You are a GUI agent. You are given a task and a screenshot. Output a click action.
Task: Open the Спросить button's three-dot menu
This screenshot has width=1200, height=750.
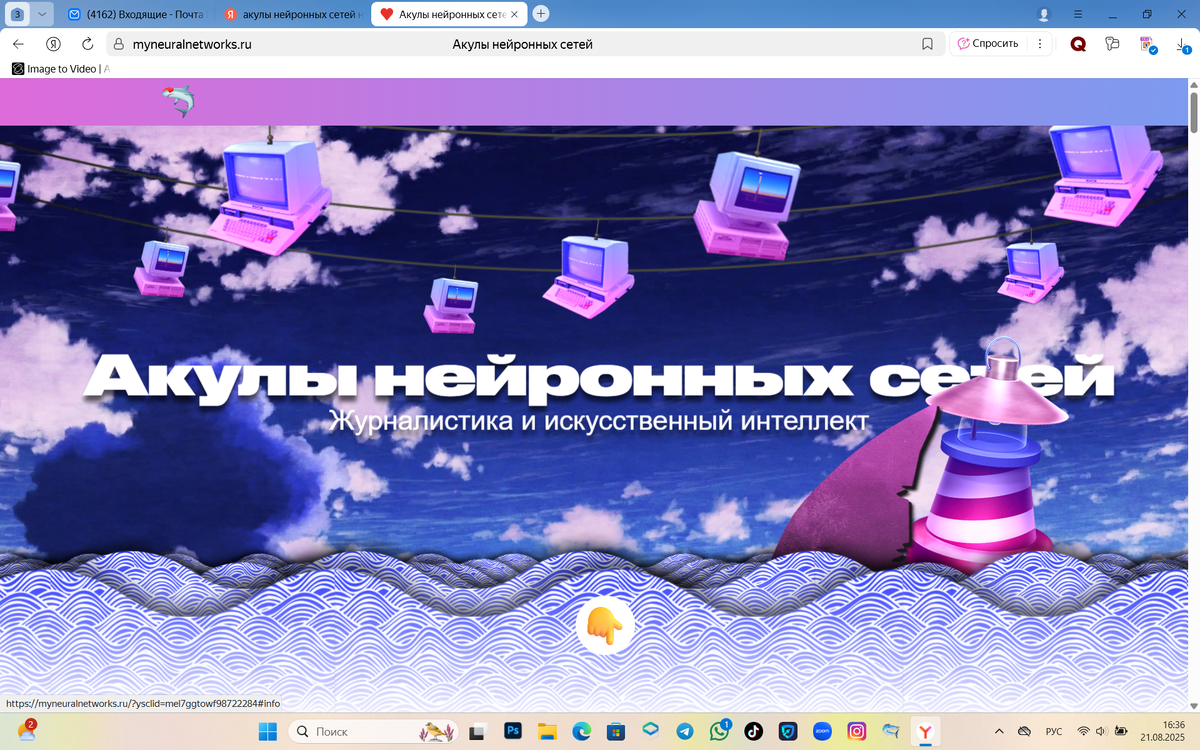[1039, 43]
